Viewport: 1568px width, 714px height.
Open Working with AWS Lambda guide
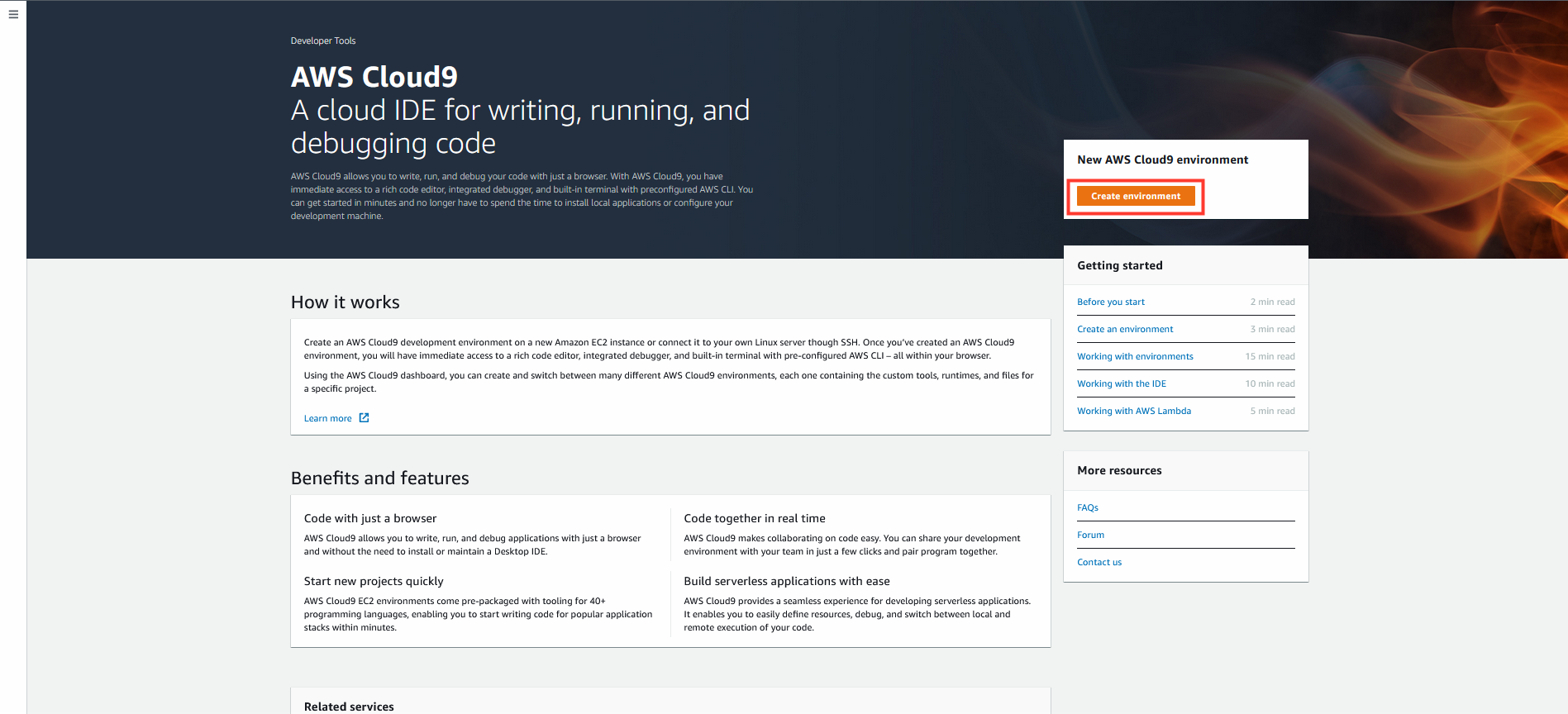point(1133,411)
